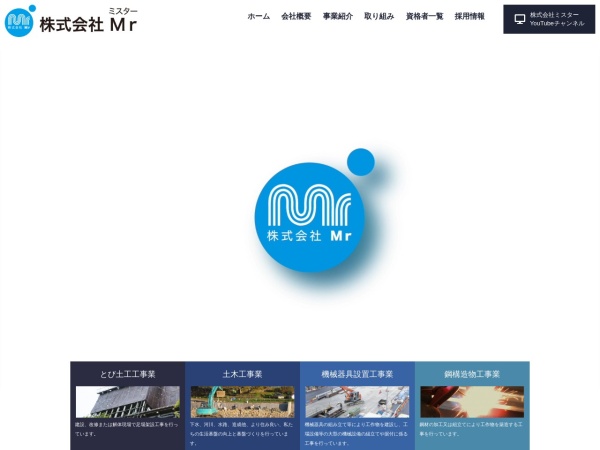This screenshot has height=450, width=600.
Task: Click the monitor icon in YouTube button
Action: coord(520,19)
